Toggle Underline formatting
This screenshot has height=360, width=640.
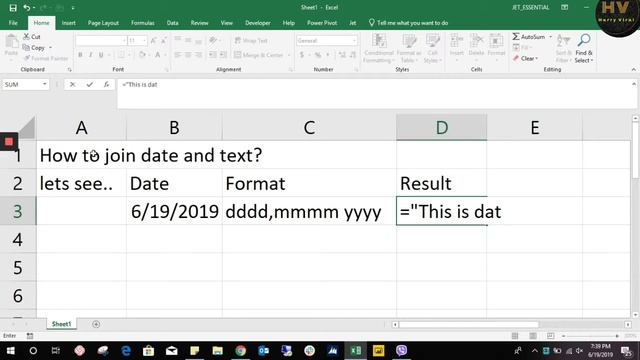click(x=101, y=55)
